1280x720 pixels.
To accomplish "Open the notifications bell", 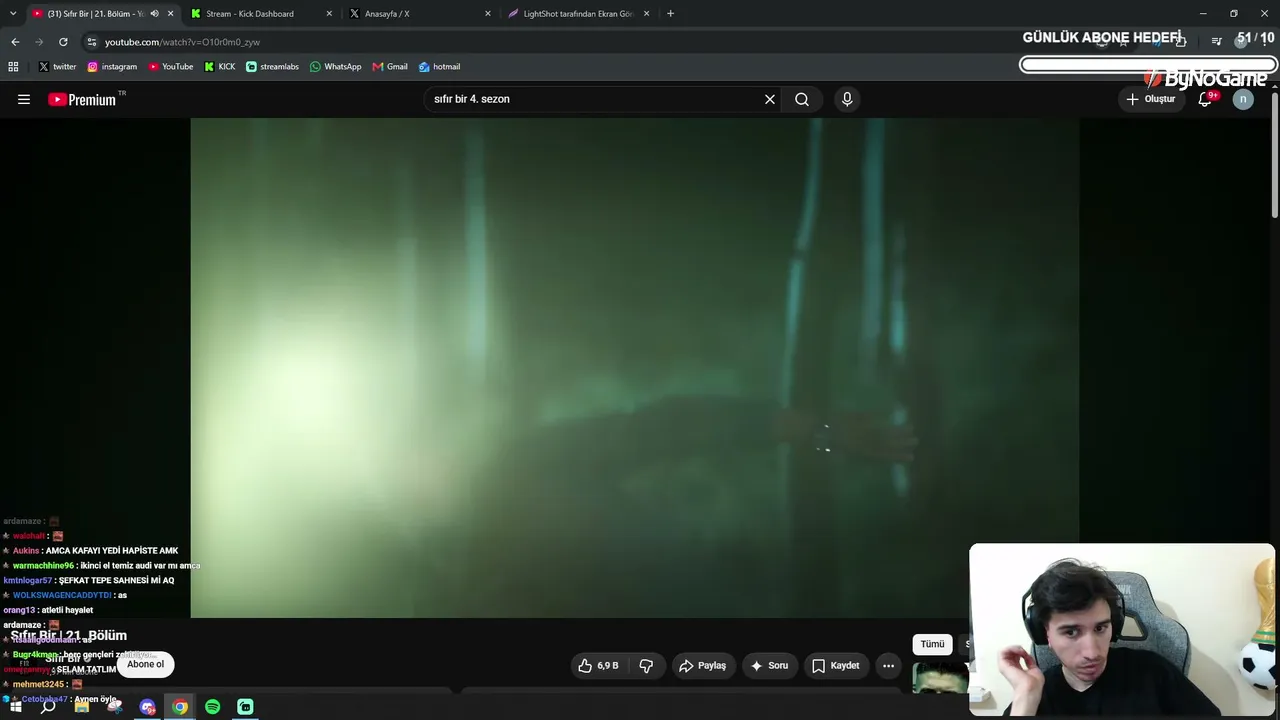I will point(1205,99).
